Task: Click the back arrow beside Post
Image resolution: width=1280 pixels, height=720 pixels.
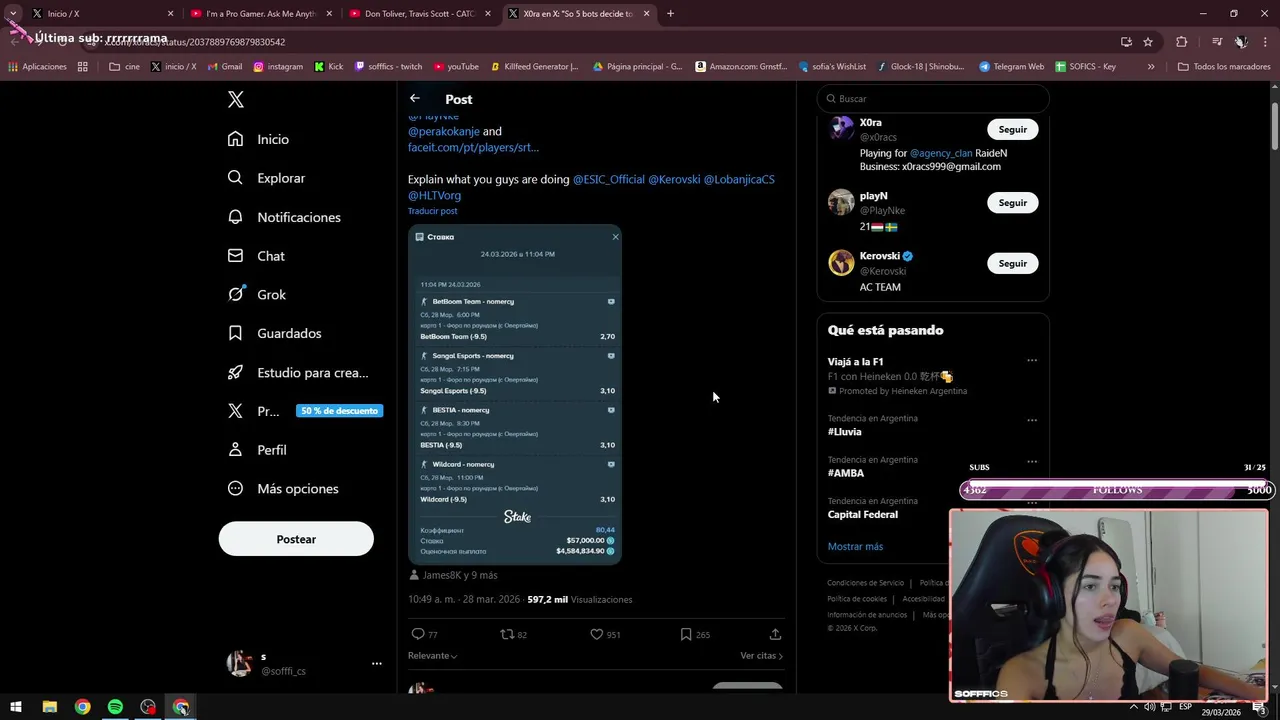Action: point(414,98)
